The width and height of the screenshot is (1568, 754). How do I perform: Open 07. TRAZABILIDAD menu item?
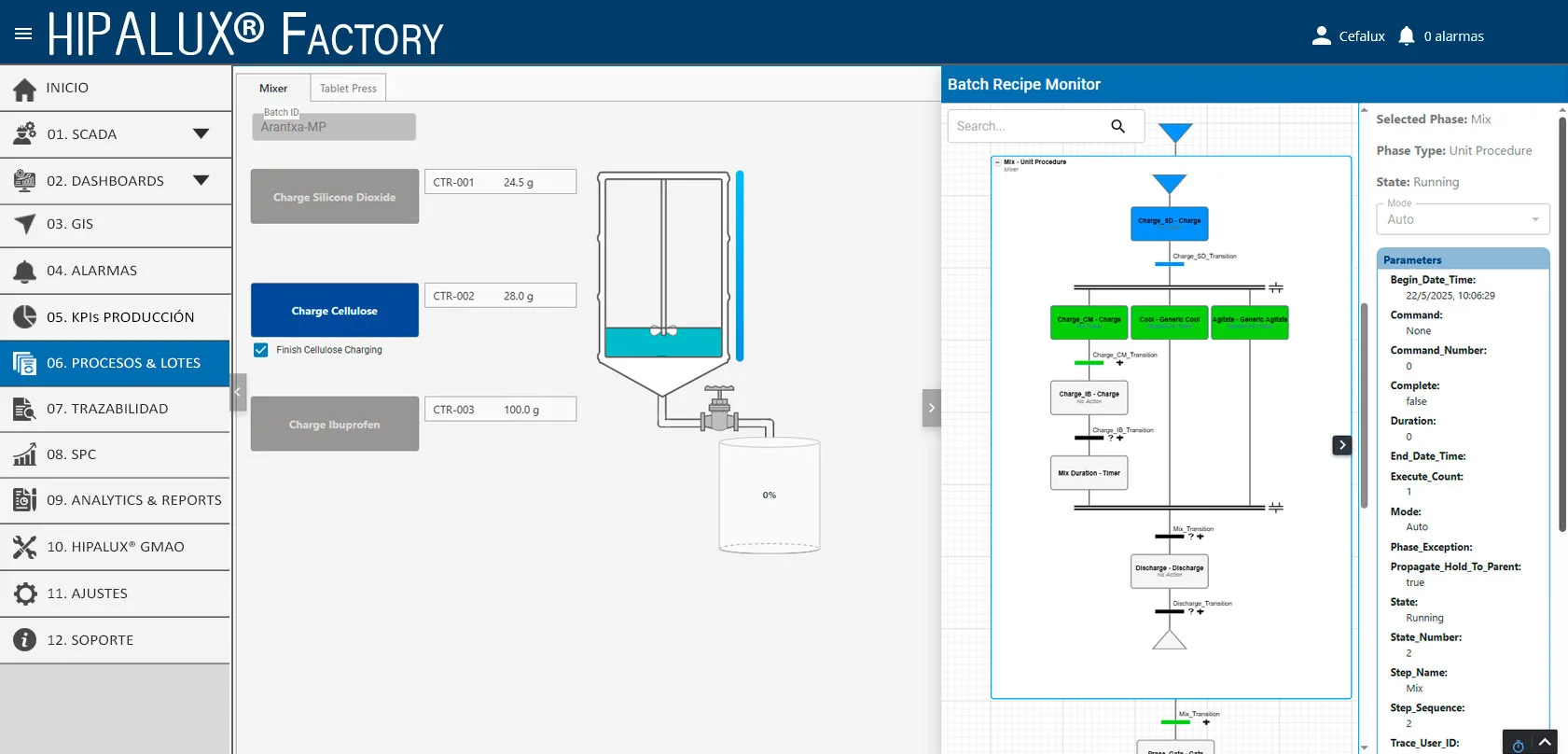[x=116, y=409]
